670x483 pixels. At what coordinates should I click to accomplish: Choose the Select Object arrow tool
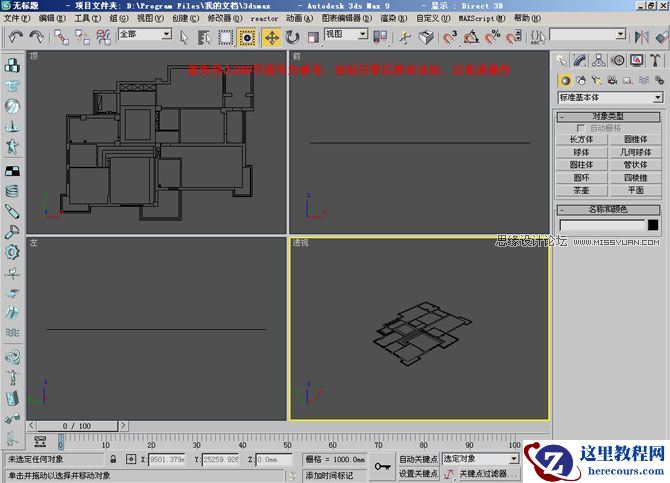(184, 38)
